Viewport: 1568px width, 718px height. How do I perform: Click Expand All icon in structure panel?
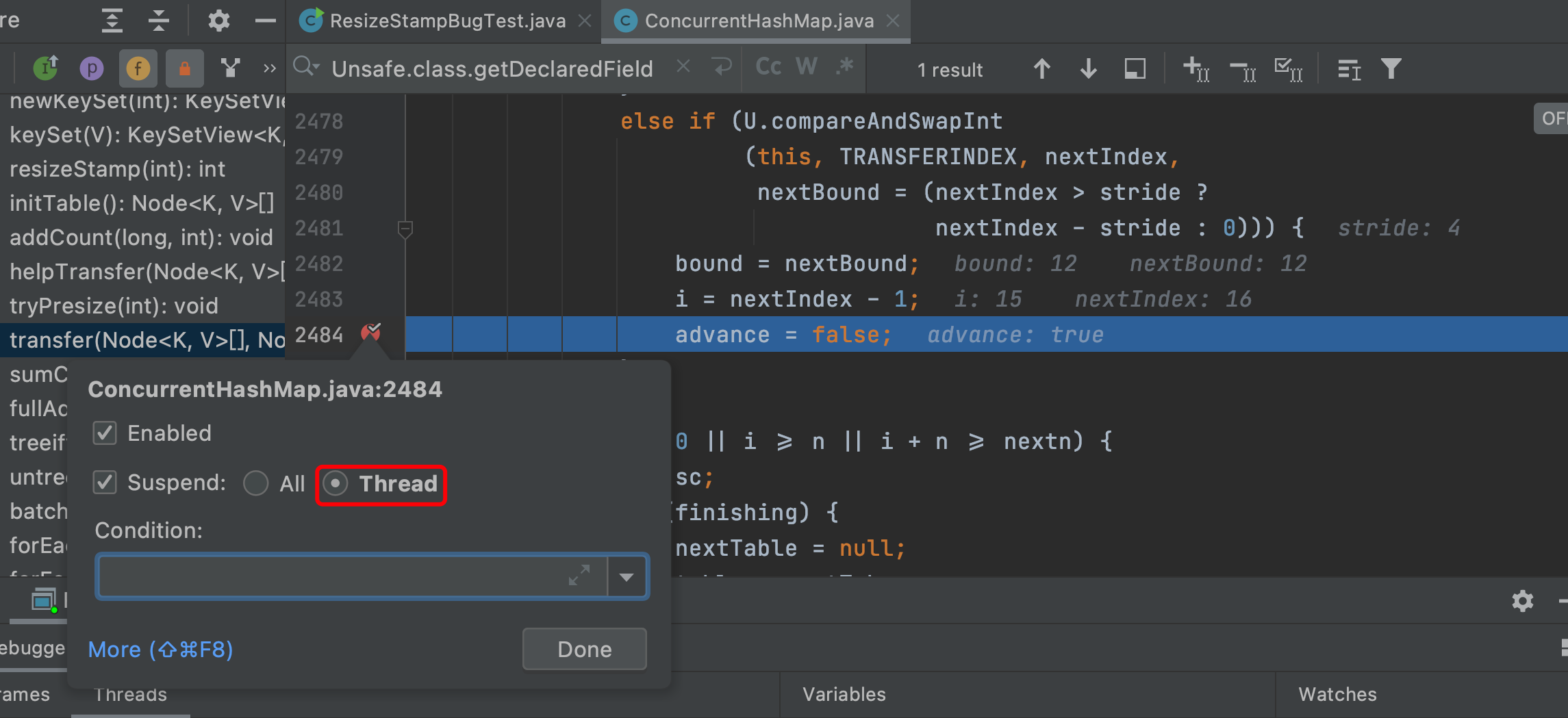pyautogui.click(x=112, y=21)
